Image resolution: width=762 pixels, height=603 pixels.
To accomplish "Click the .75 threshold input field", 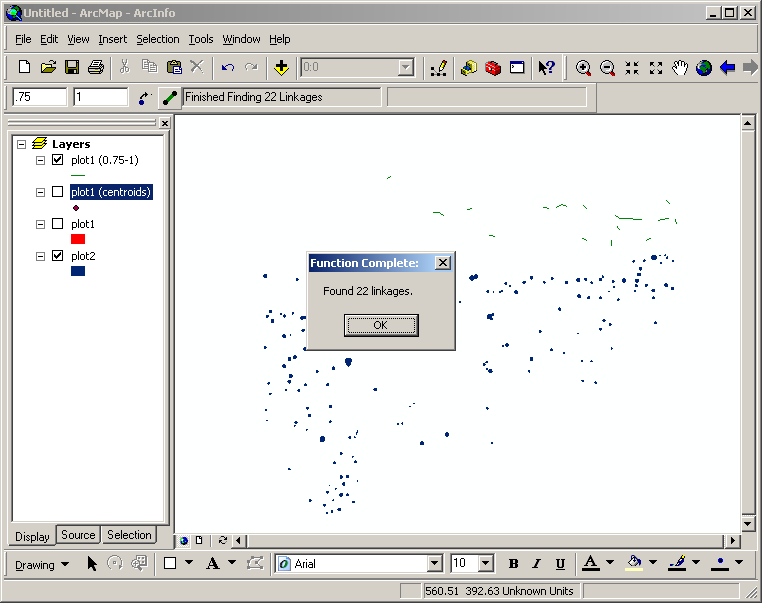I will pyautogui.click(x=39, y=97).
